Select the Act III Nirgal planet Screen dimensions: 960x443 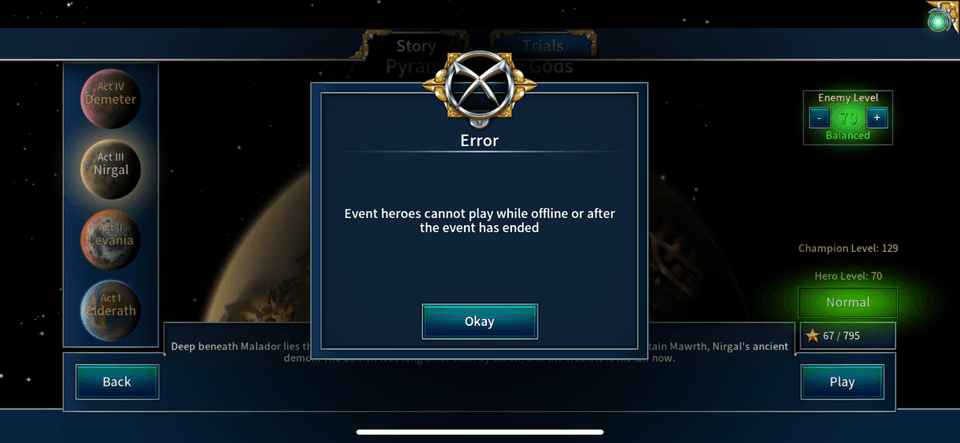click(111, 169)
